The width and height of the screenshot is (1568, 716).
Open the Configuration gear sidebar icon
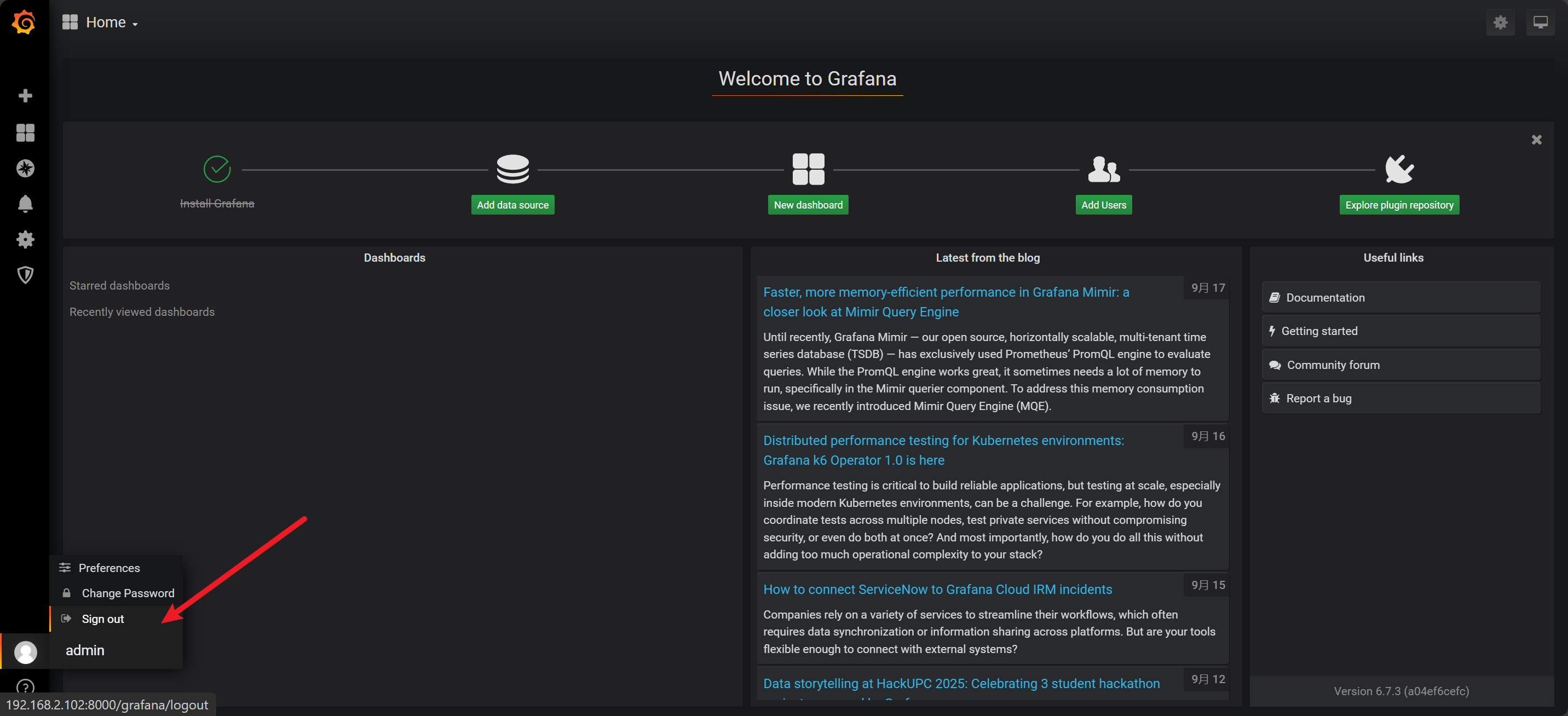(25, 239)
